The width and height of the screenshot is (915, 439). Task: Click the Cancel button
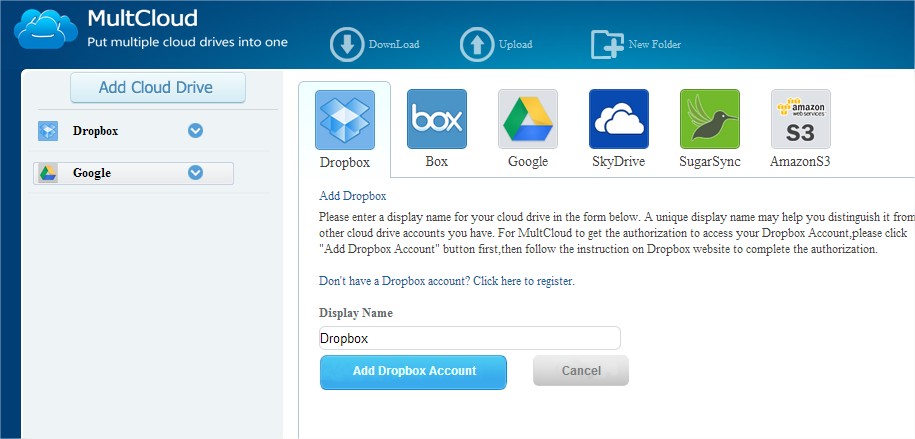point(581,371)
